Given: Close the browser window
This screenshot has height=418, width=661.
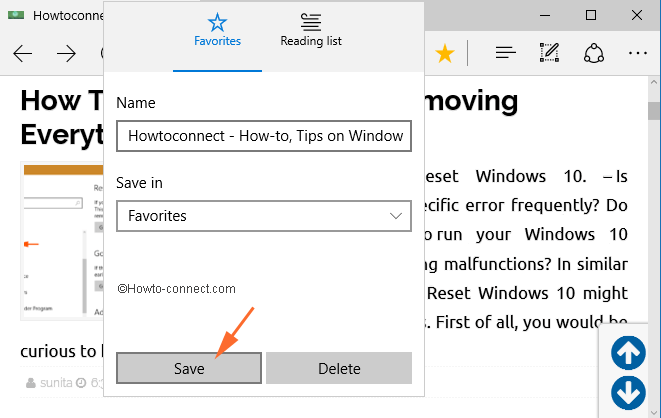Looking at the screenshot, I should 637,16.
